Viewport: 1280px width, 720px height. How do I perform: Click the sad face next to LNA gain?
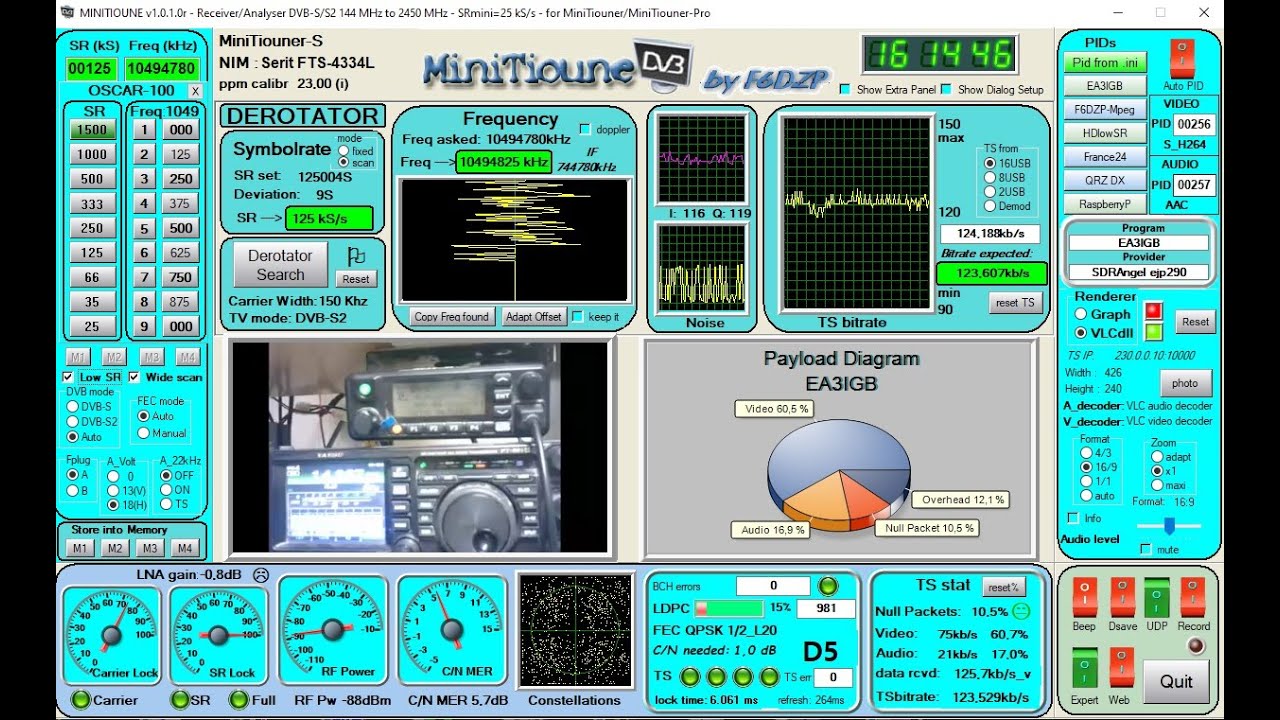[x=261, y=575]
